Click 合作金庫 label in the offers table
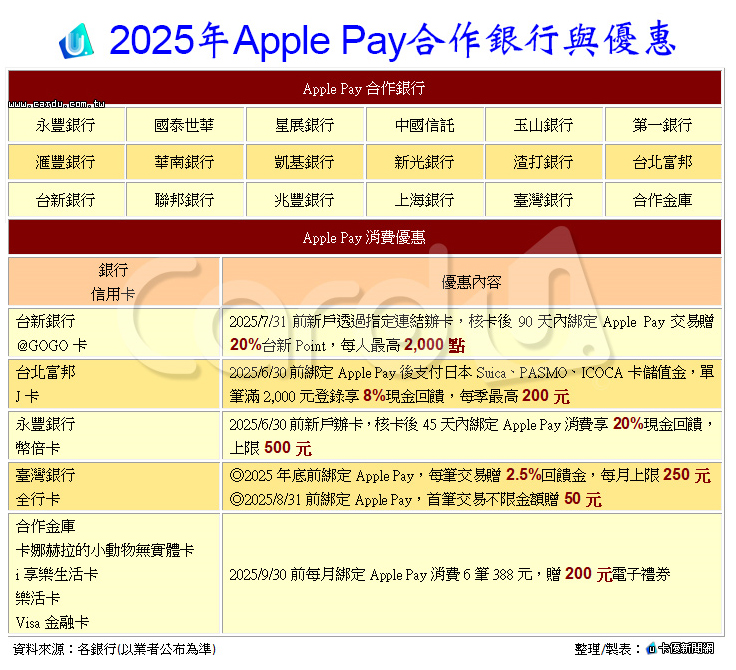This screenshot has height=670, width=736. click(46, 526)
